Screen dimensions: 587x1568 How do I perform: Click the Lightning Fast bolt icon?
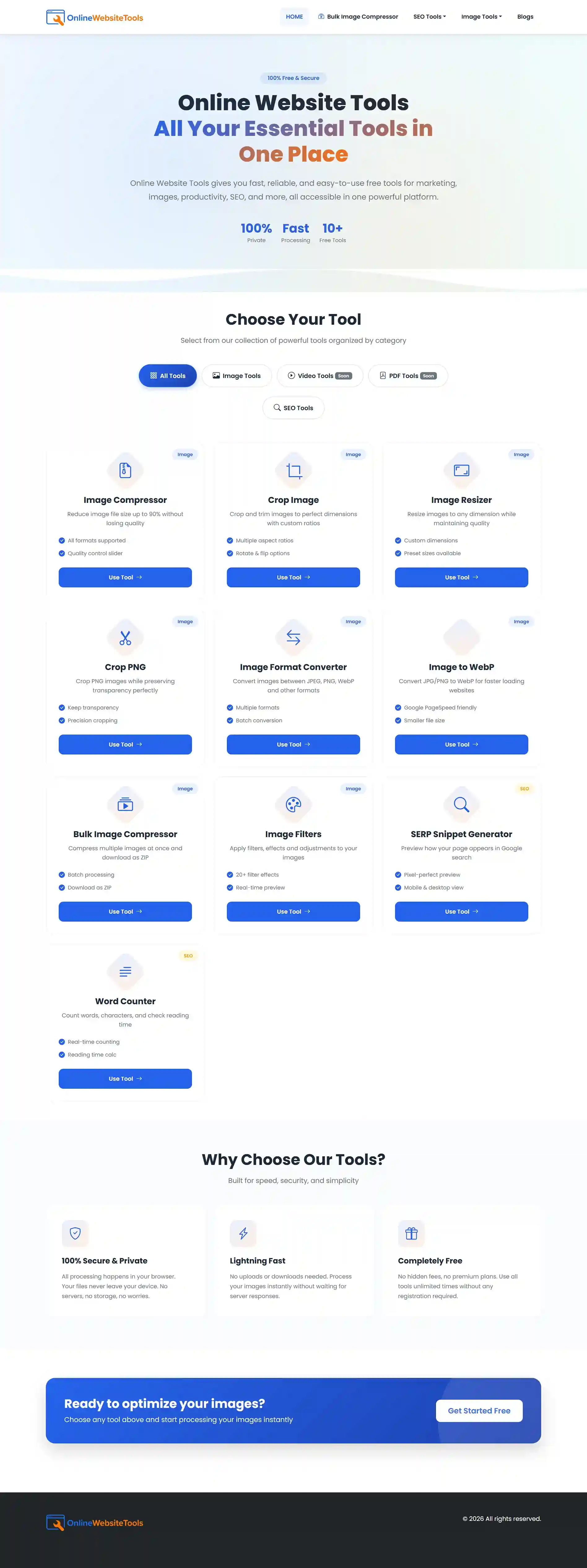point(243,1232)
